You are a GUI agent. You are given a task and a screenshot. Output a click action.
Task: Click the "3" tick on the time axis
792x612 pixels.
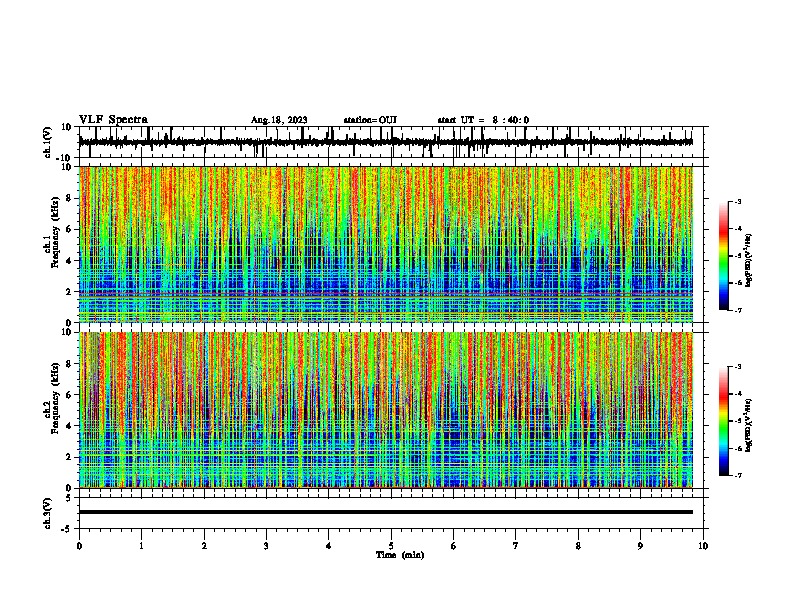pos(266,546)
